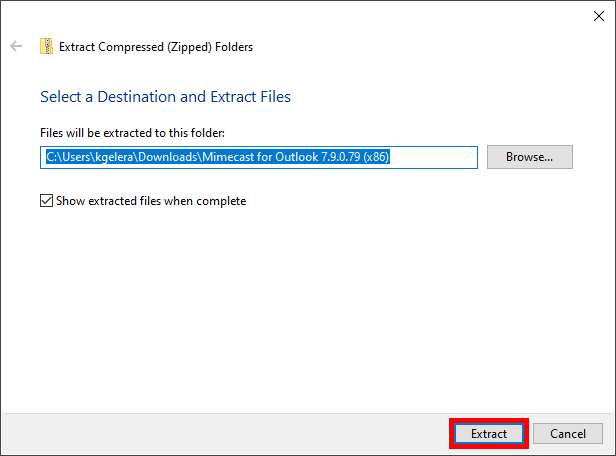Screen dimensions: 616x456
Task: Click 'Extract Compressed (Zipped) Folders' title text
Action: click(x=156, y=47)
